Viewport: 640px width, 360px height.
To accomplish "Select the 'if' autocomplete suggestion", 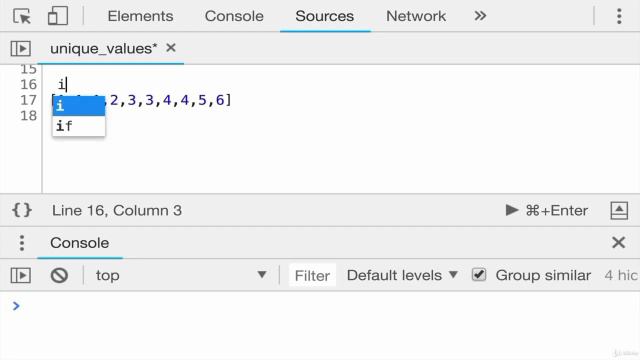I will 79,126.
